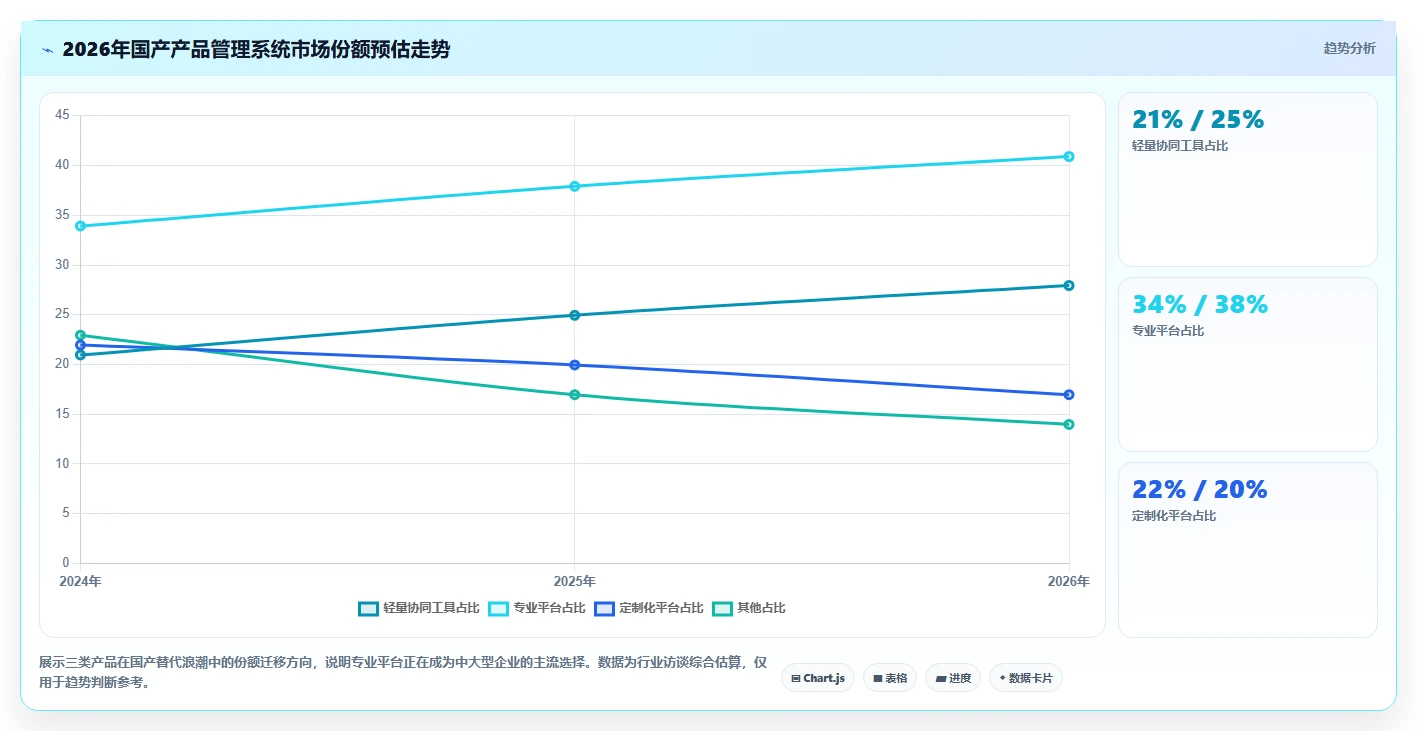The image size is (1417, 731).
Task: Toggle 其他占比 legend entry
Action: click(x=749, y=608)
